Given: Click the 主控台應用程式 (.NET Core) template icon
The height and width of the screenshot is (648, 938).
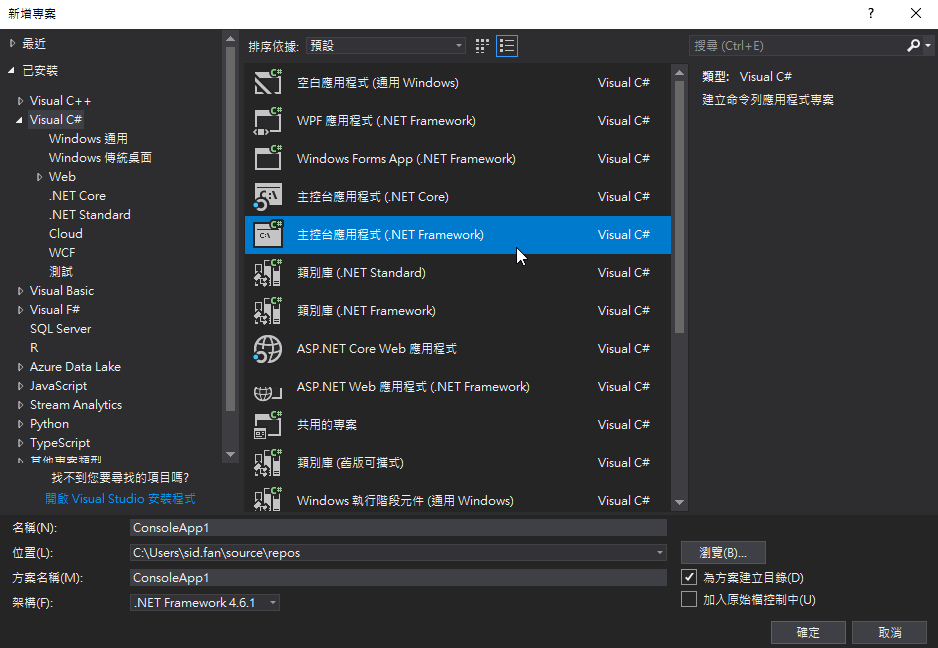Looking at the screenshot, I should pyautogui.click(x=268, y=196).
